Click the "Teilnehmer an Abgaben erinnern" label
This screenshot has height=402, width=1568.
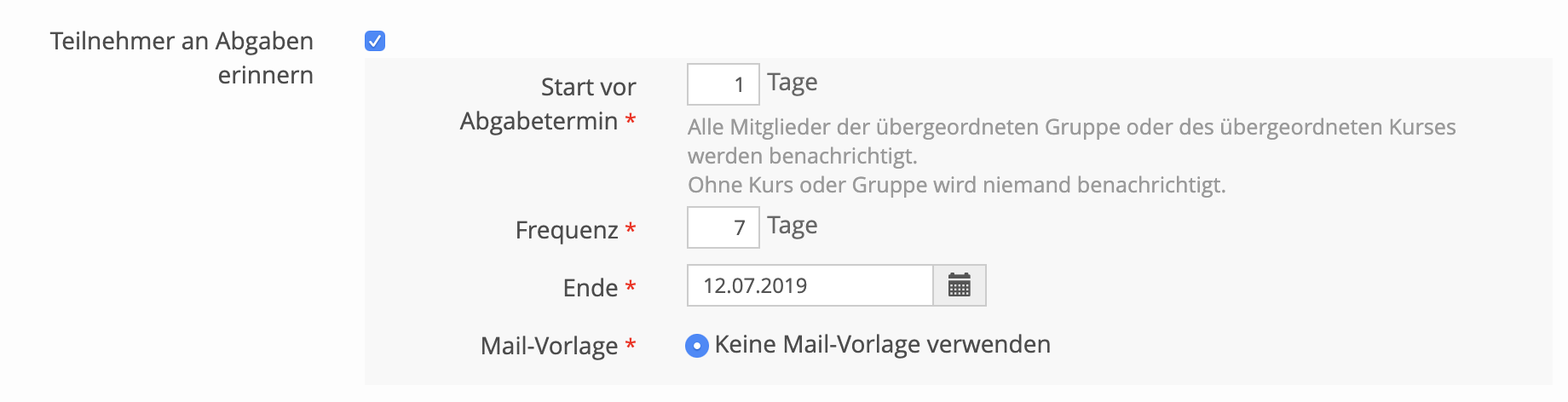pos(182,58)
